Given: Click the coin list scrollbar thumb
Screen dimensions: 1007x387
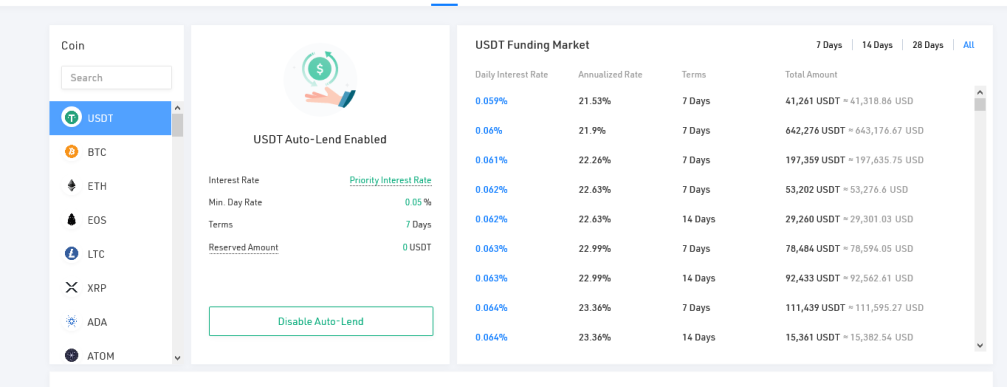Looking at the screenshot, I should click(x=178, y=125).
